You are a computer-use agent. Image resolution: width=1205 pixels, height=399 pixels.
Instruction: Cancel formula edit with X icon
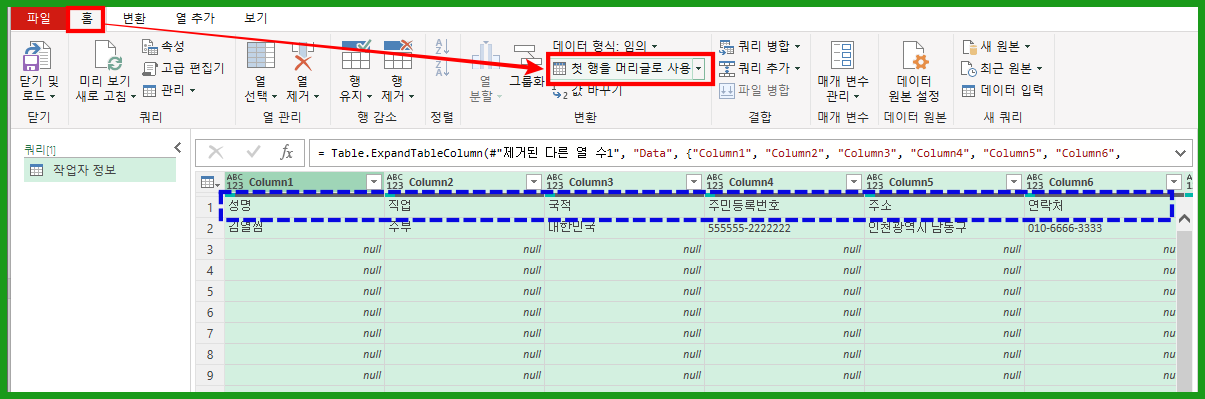coord(215,152)
